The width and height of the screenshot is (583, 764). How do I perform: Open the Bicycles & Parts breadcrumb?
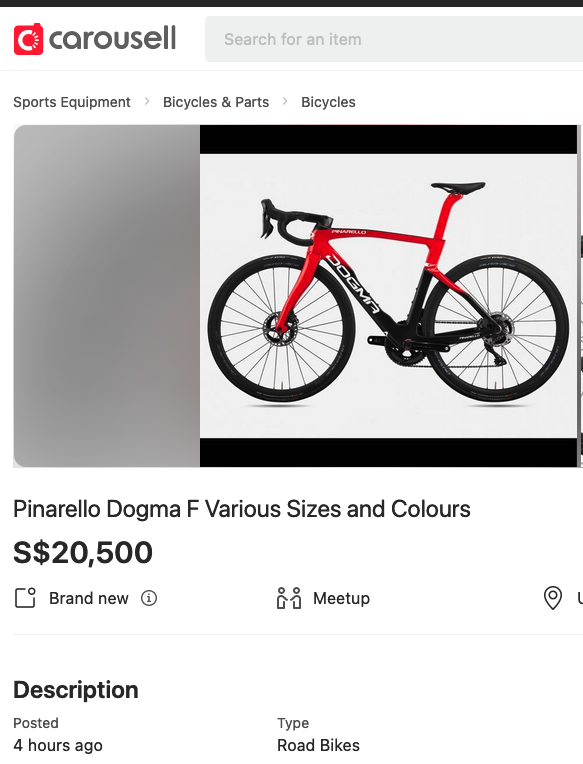[x=216, y=102]
